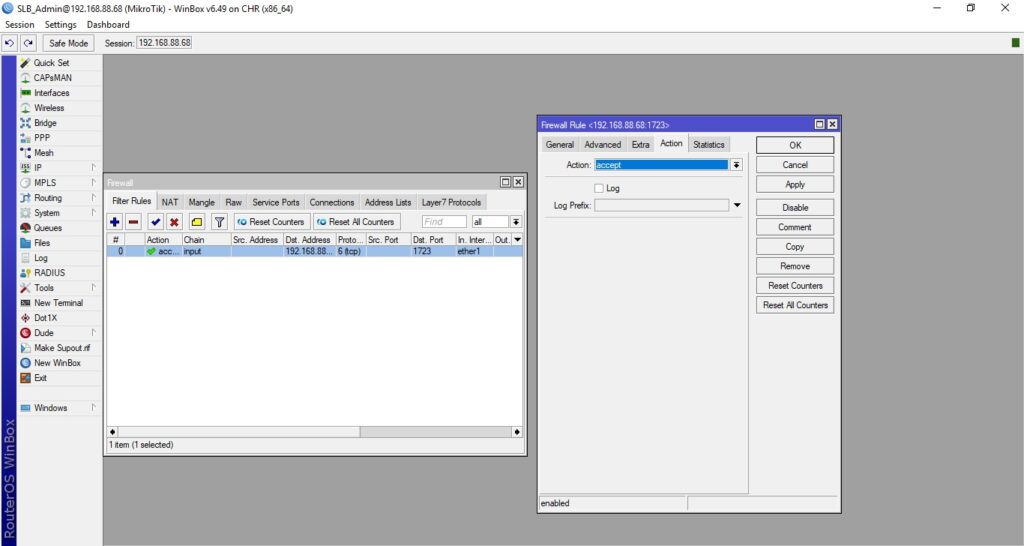Open RADIUS in the sidebar
The image size is (1024, 546).
(50, 273)
